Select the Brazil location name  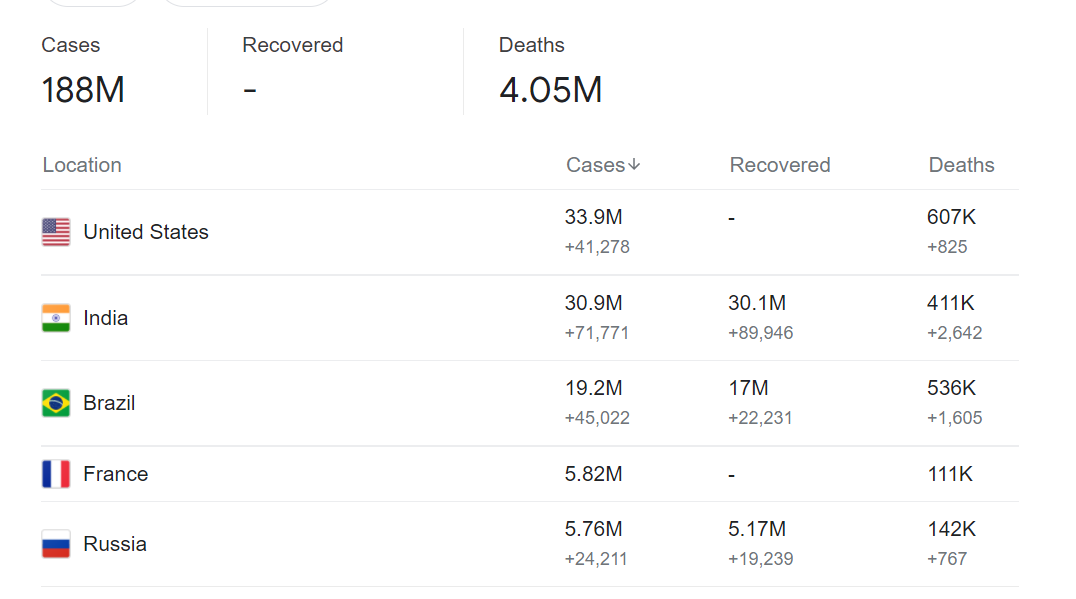coord(108,403)
